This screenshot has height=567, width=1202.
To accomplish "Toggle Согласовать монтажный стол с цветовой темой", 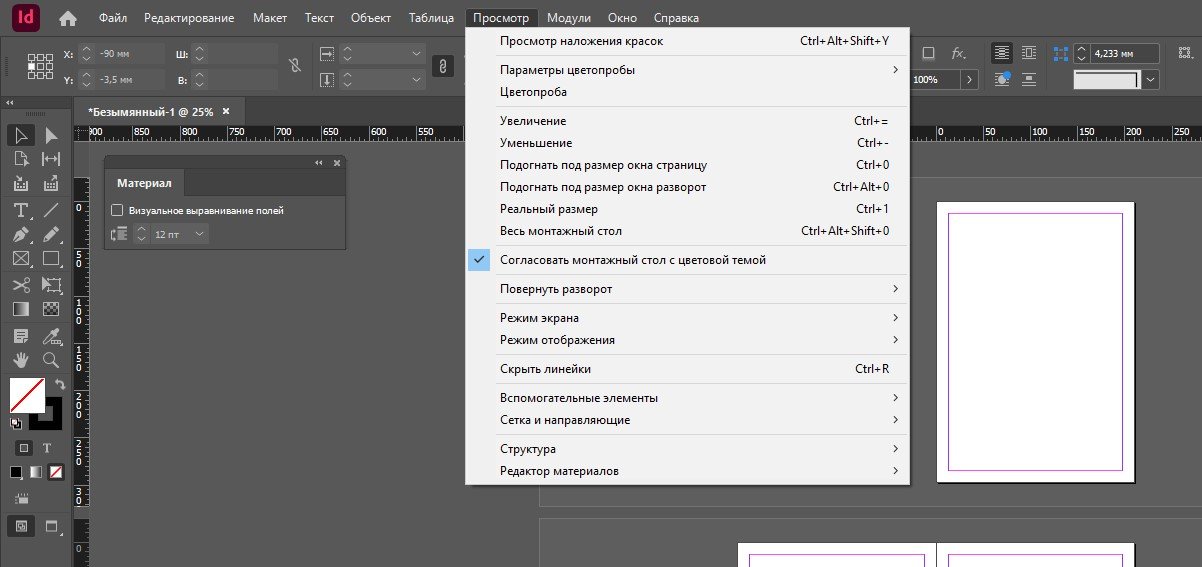I will tap(687, 260).
